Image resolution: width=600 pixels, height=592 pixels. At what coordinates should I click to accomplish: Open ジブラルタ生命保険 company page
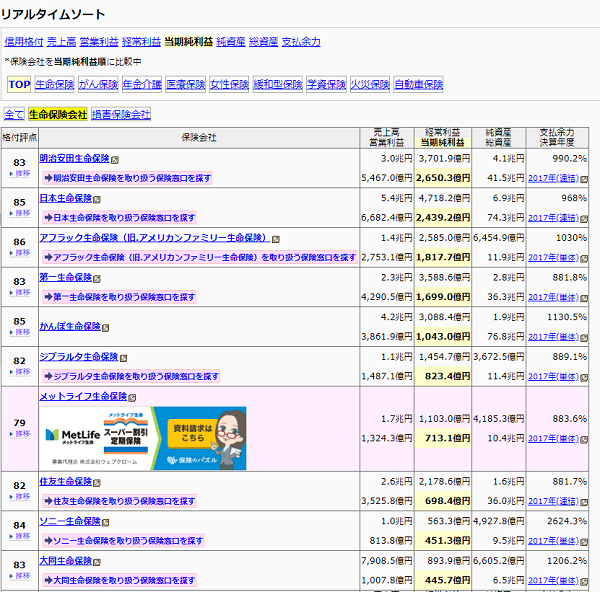(79, 357)
